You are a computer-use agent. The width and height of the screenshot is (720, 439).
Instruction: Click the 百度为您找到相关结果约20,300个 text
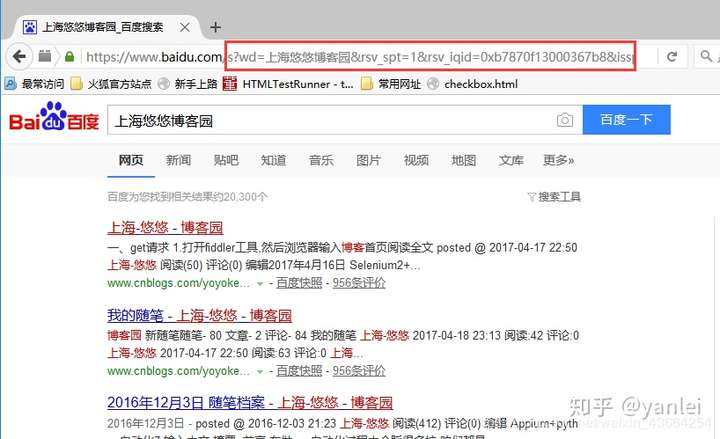tap(187, 197)
